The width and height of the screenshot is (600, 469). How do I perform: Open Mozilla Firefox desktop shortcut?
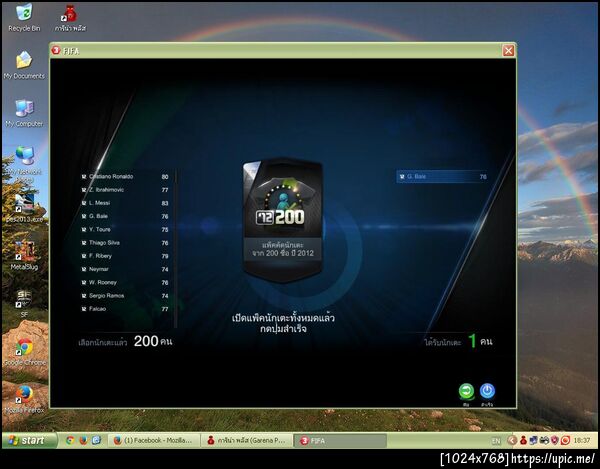pos(24,399)
